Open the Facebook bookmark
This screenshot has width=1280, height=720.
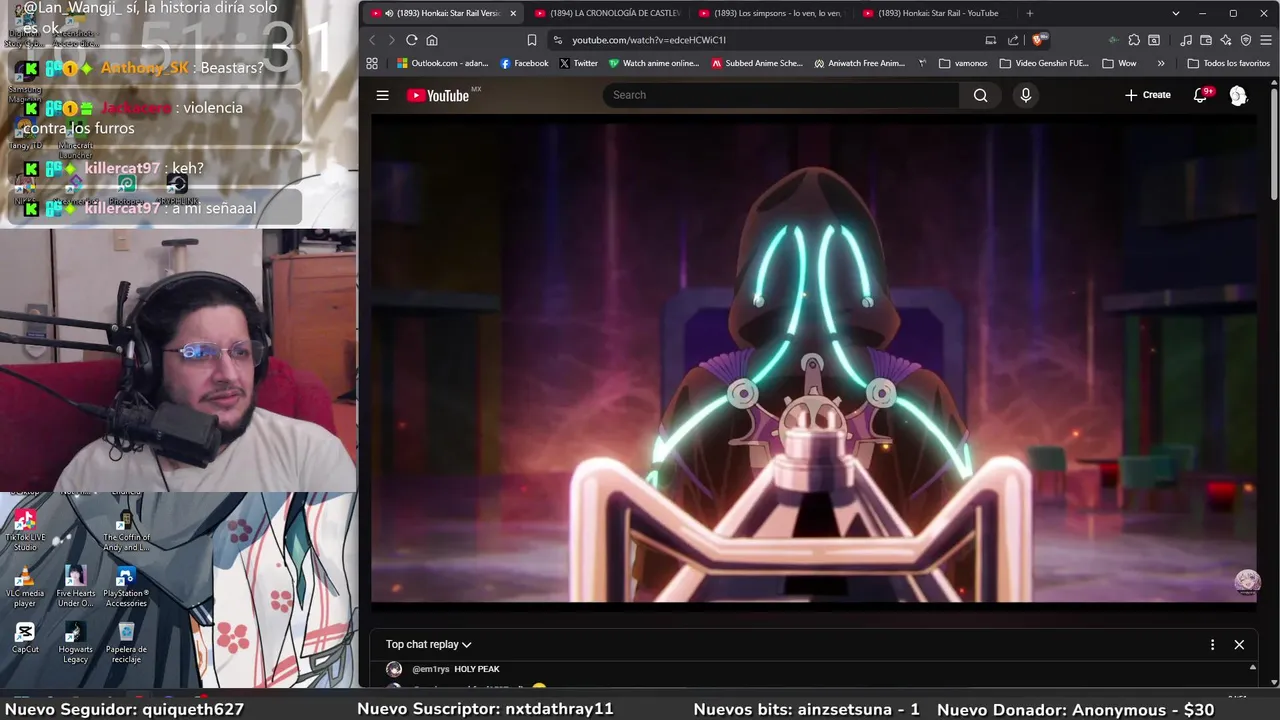click(524, 63)
